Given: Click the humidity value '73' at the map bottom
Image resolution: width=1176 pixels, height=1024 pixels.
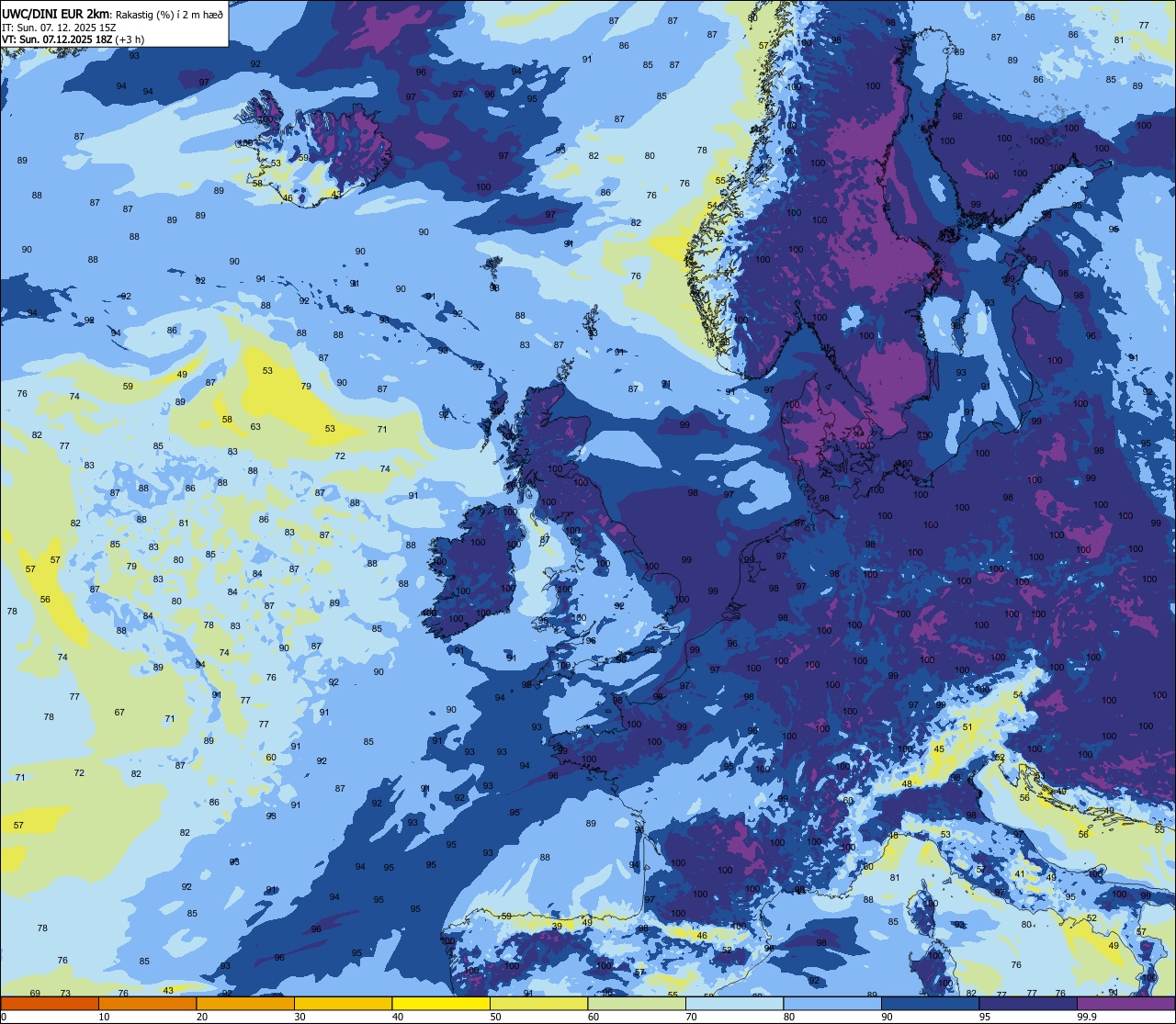Looking at the screenshot, I should 65,993.
